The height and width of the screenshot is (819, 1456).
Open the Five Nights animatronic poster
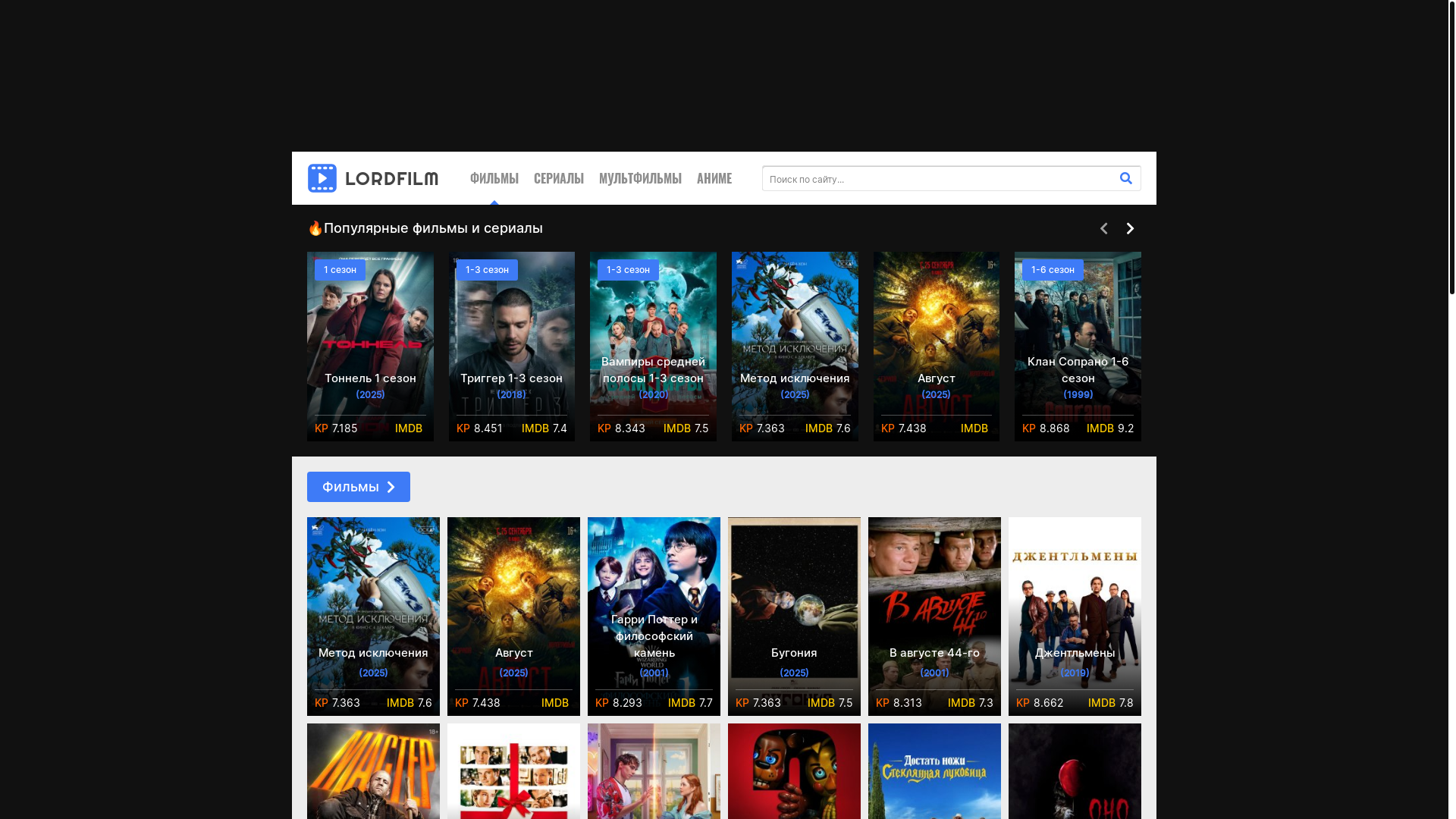pyautogui.click(x=794, y=771)
